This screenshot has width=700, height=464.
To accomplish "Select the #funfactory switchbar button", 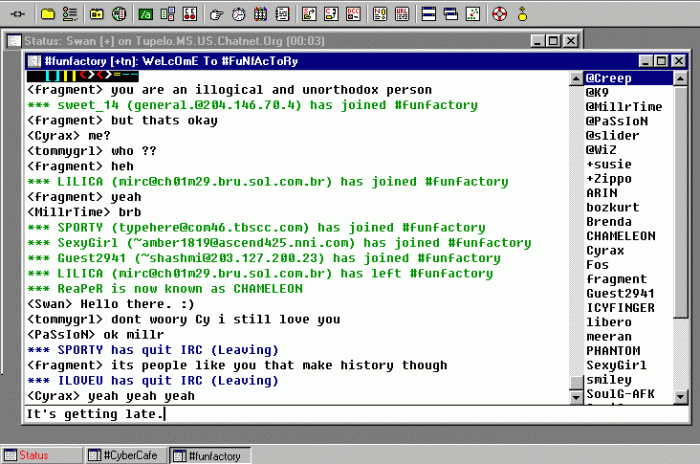I will point(209,456).
